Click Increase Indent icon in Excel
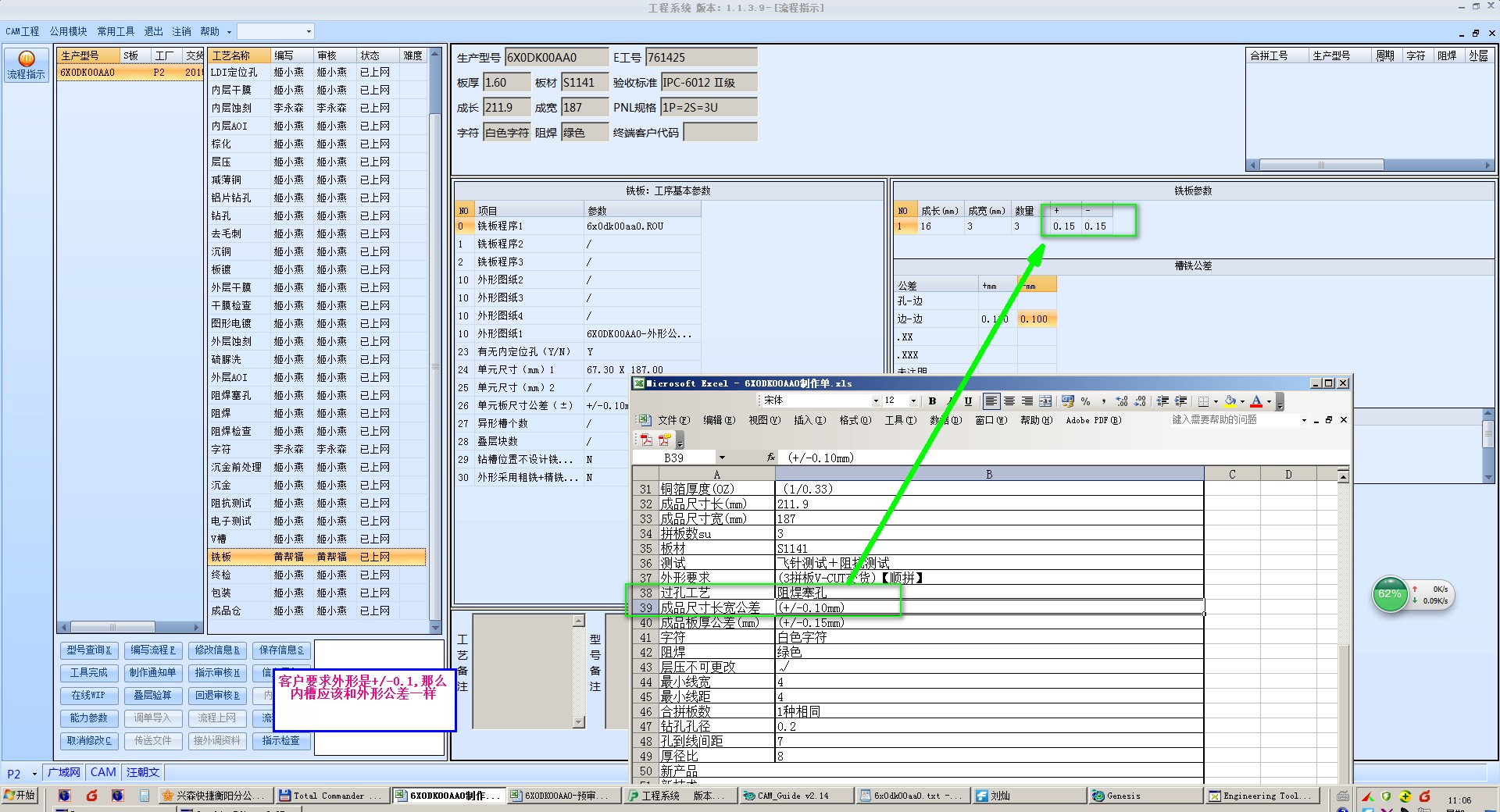The height and width of the screenshot is (812, 1500). click(1180, 401)
